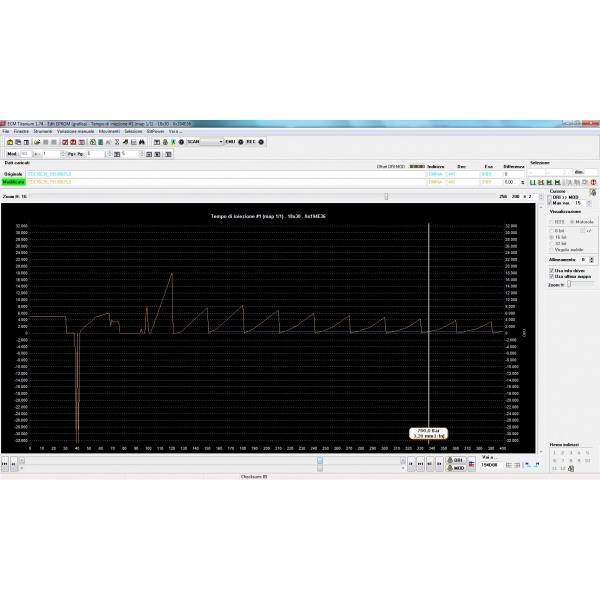Image resolution: width=600 pixels, height=600 pixels.
Task: Click the red-green cube toolbar icon
Action: tap(126, 142)
